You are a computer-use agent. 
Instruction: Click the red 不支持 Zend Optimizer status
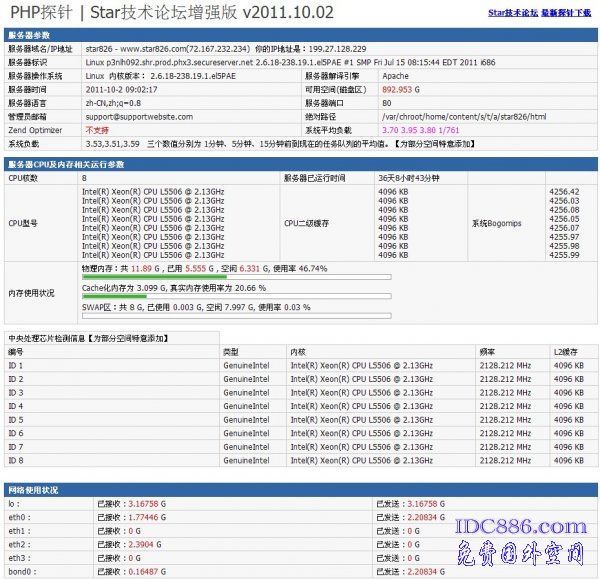coord(97,130)
